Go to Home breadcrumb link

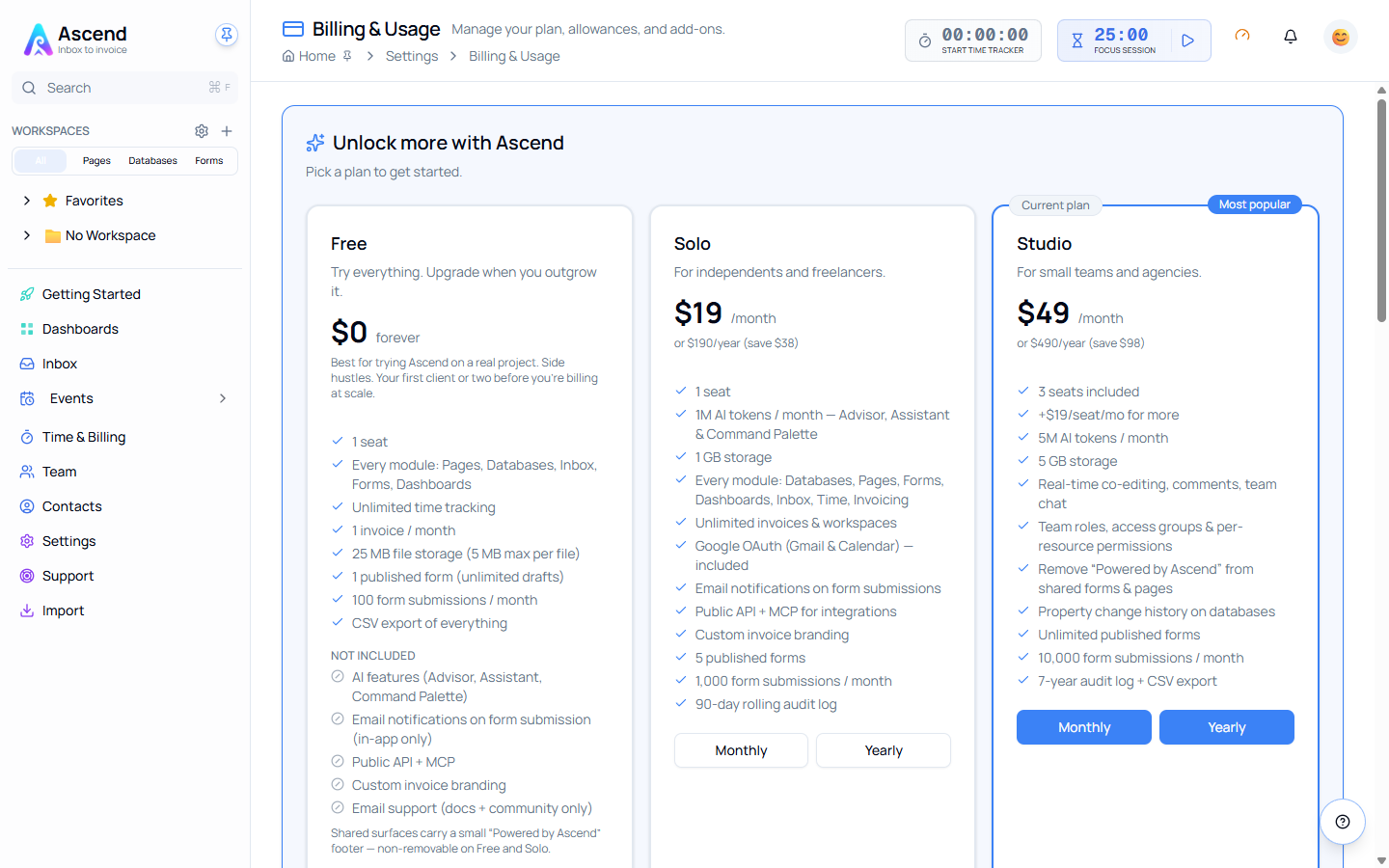(317, 56)
